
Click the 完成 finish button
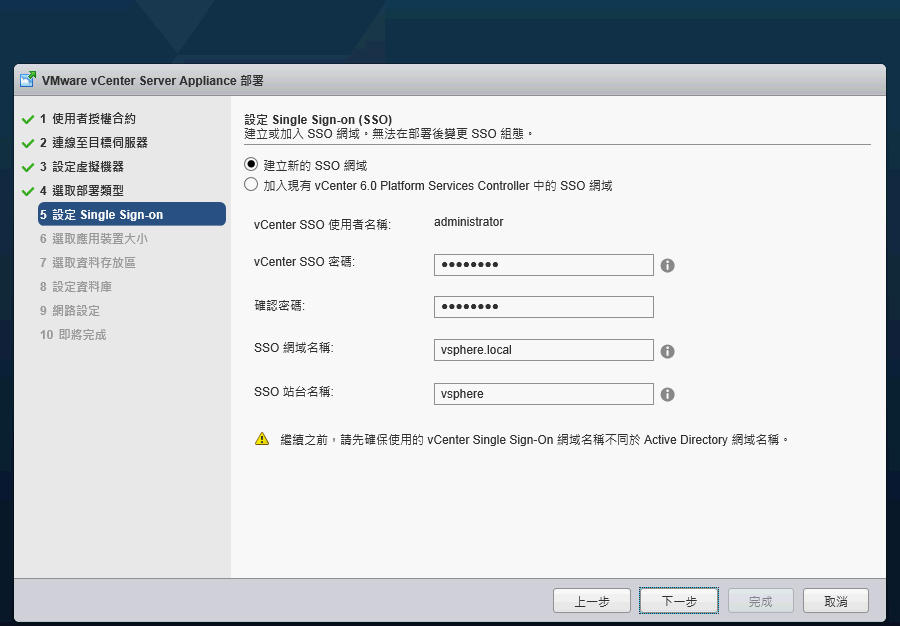click(761, 601)
